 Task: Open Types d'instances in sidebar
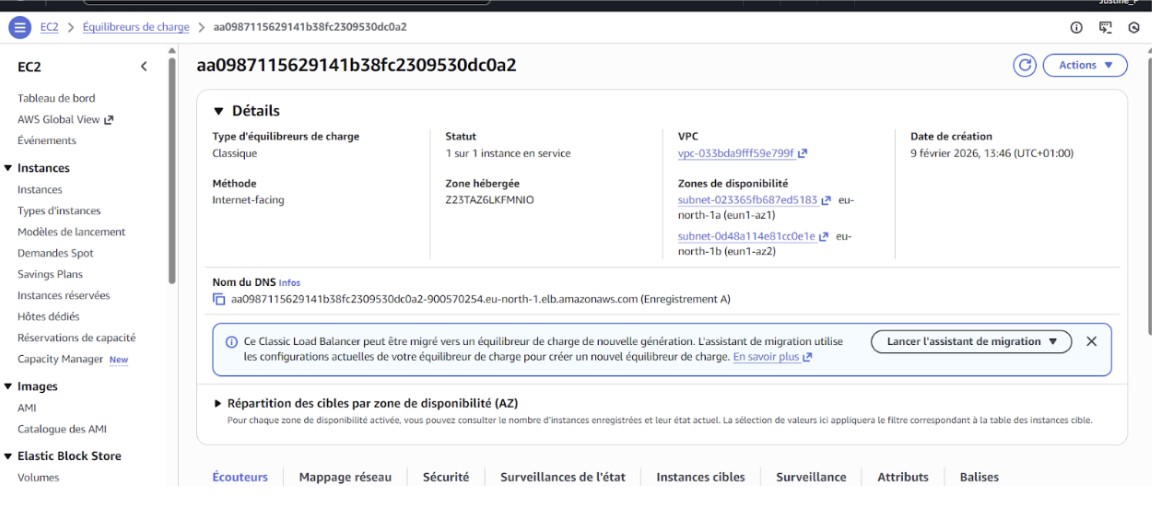(59, 211)
